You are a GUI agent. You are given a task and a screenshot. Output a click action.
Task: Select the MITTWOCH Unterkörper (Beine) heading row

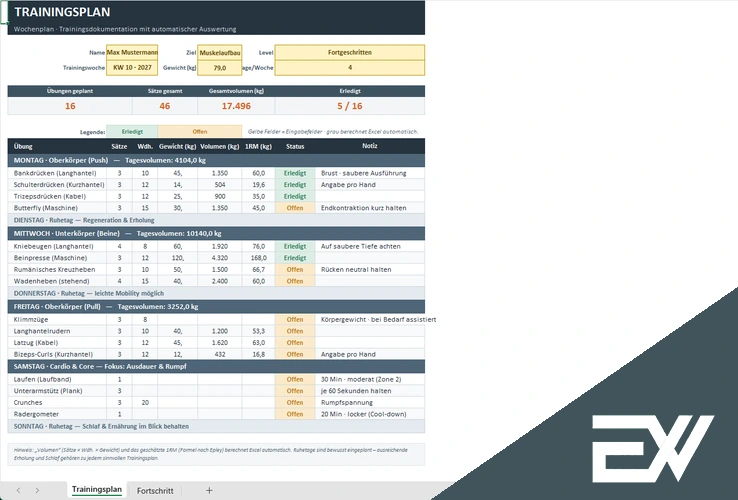(x=216, y=233)
